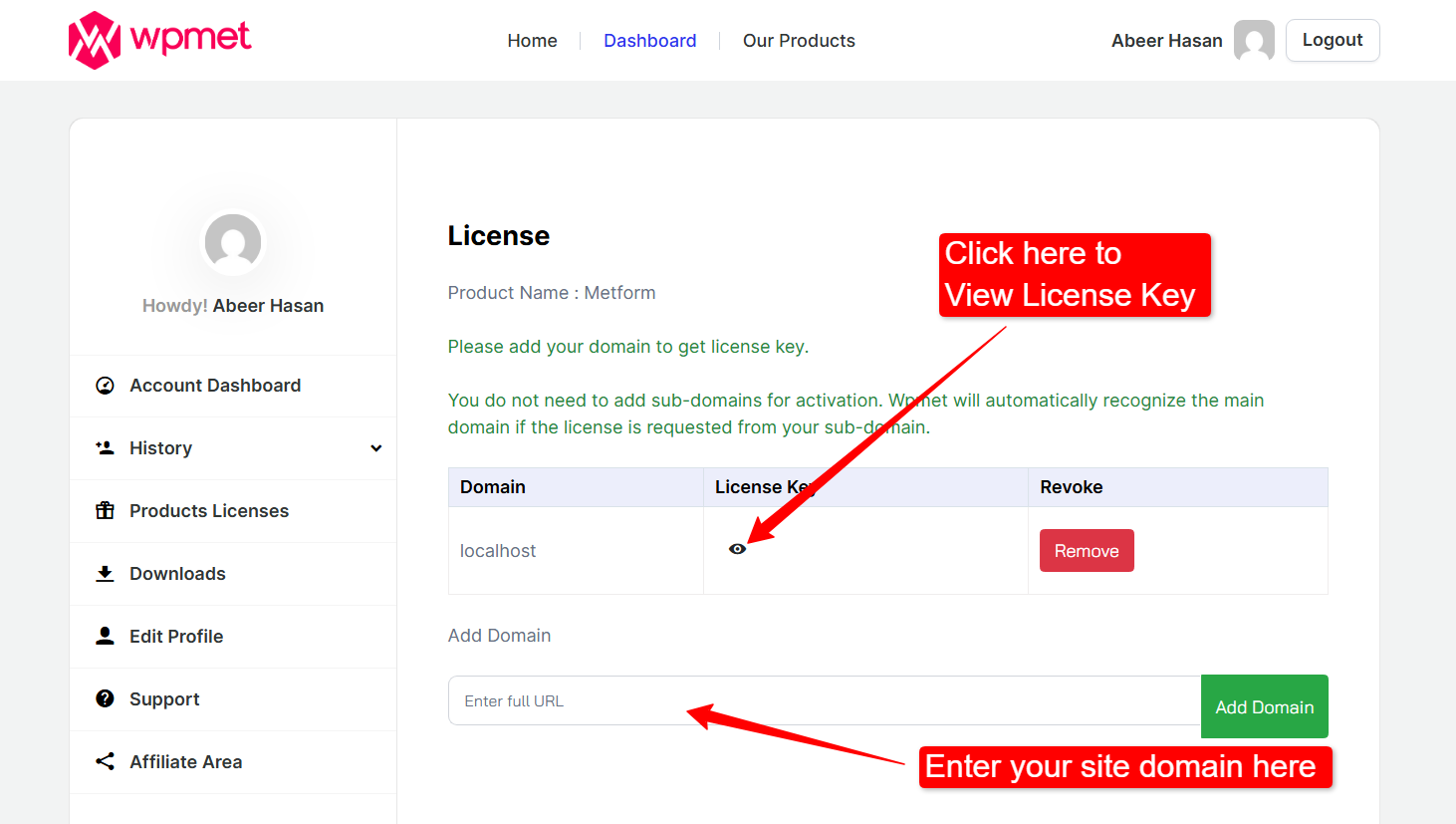
Task: Click the Account Dashboard gauge icon
Action: coord(105,386)
